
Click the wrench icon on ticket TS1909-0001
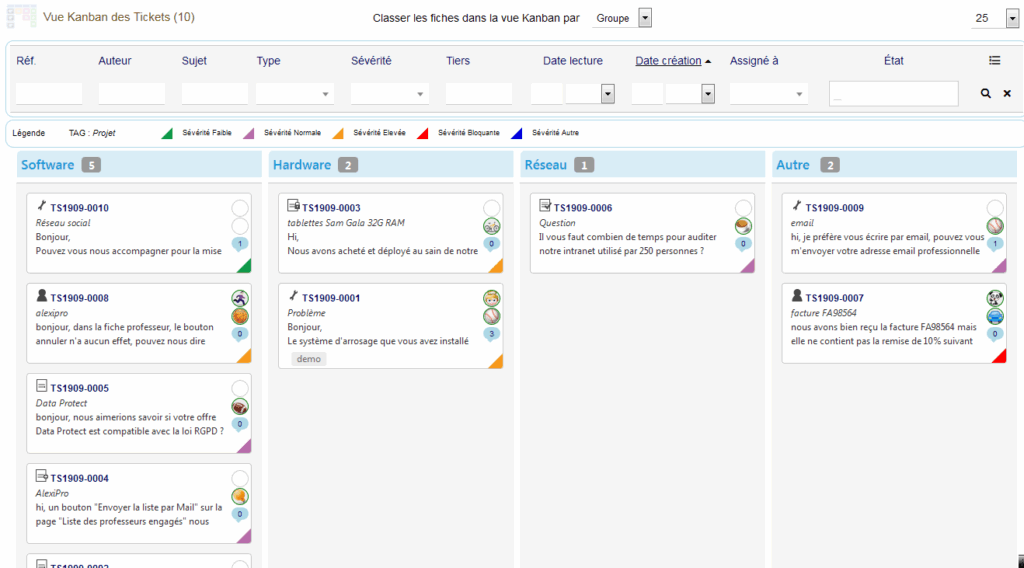point(293,296)
